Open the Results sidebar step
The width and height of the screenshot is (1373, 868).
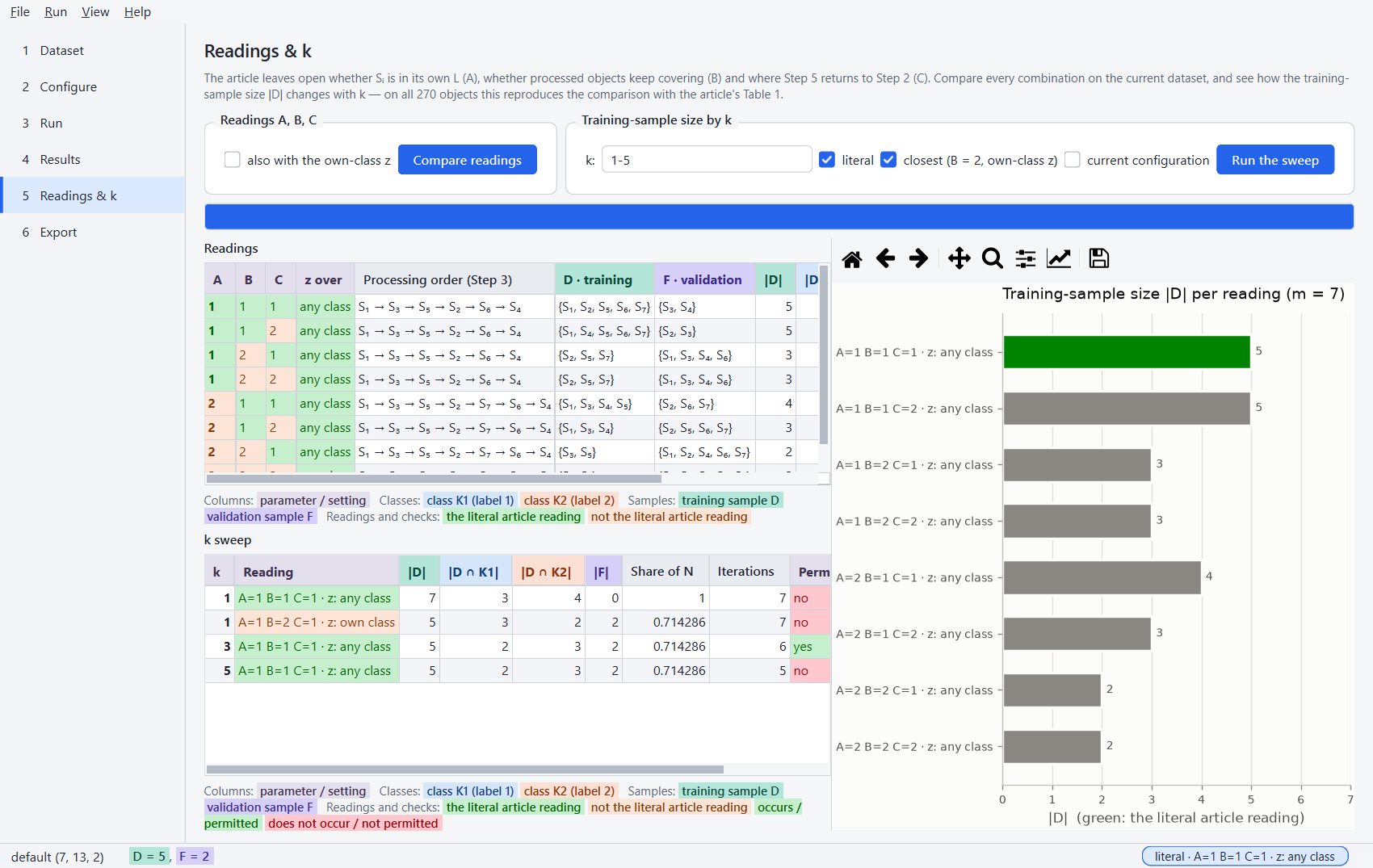[x=93, y=159]
